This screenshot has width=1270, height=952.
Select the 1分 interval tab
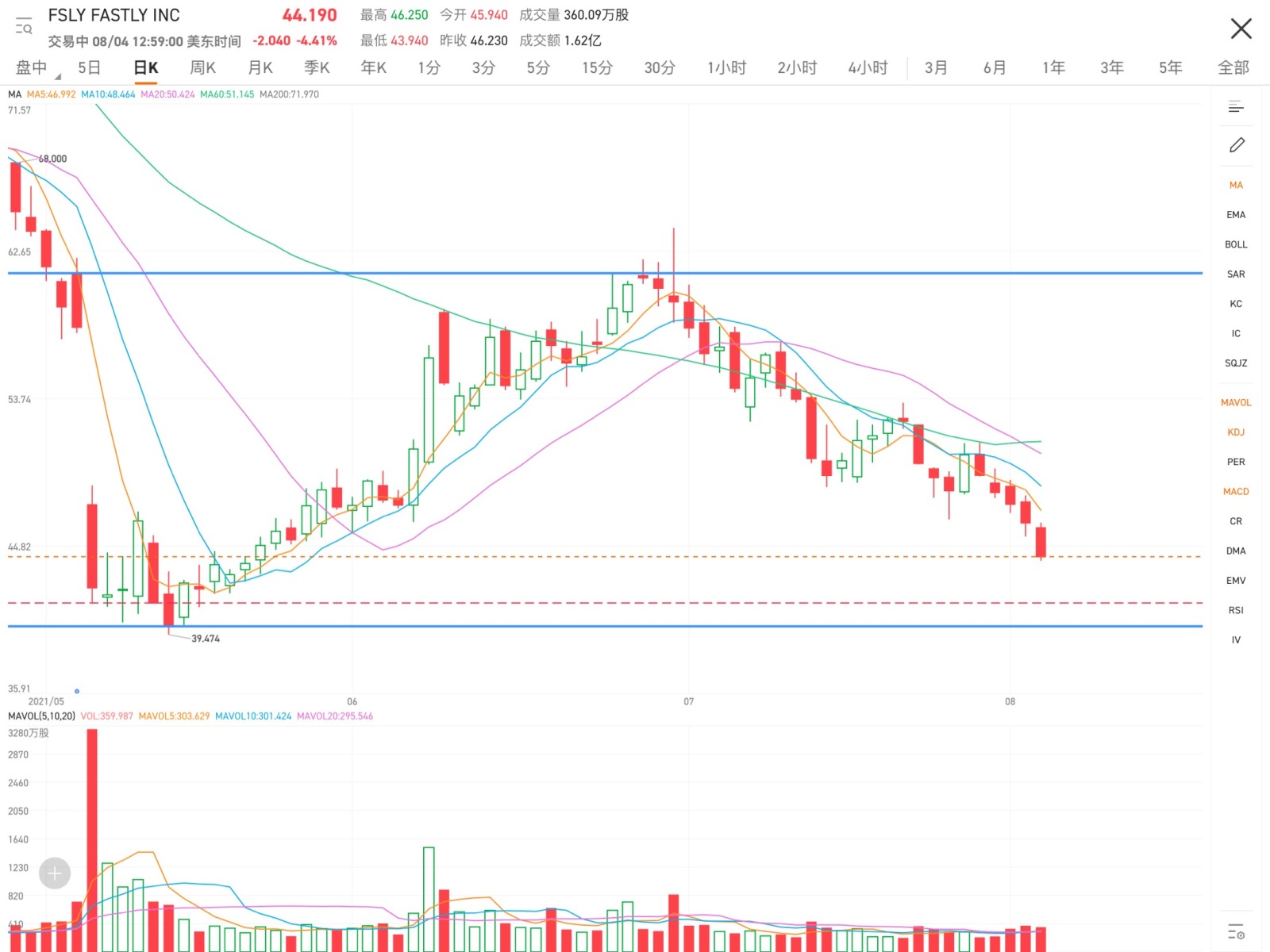(x=429, y=68)
